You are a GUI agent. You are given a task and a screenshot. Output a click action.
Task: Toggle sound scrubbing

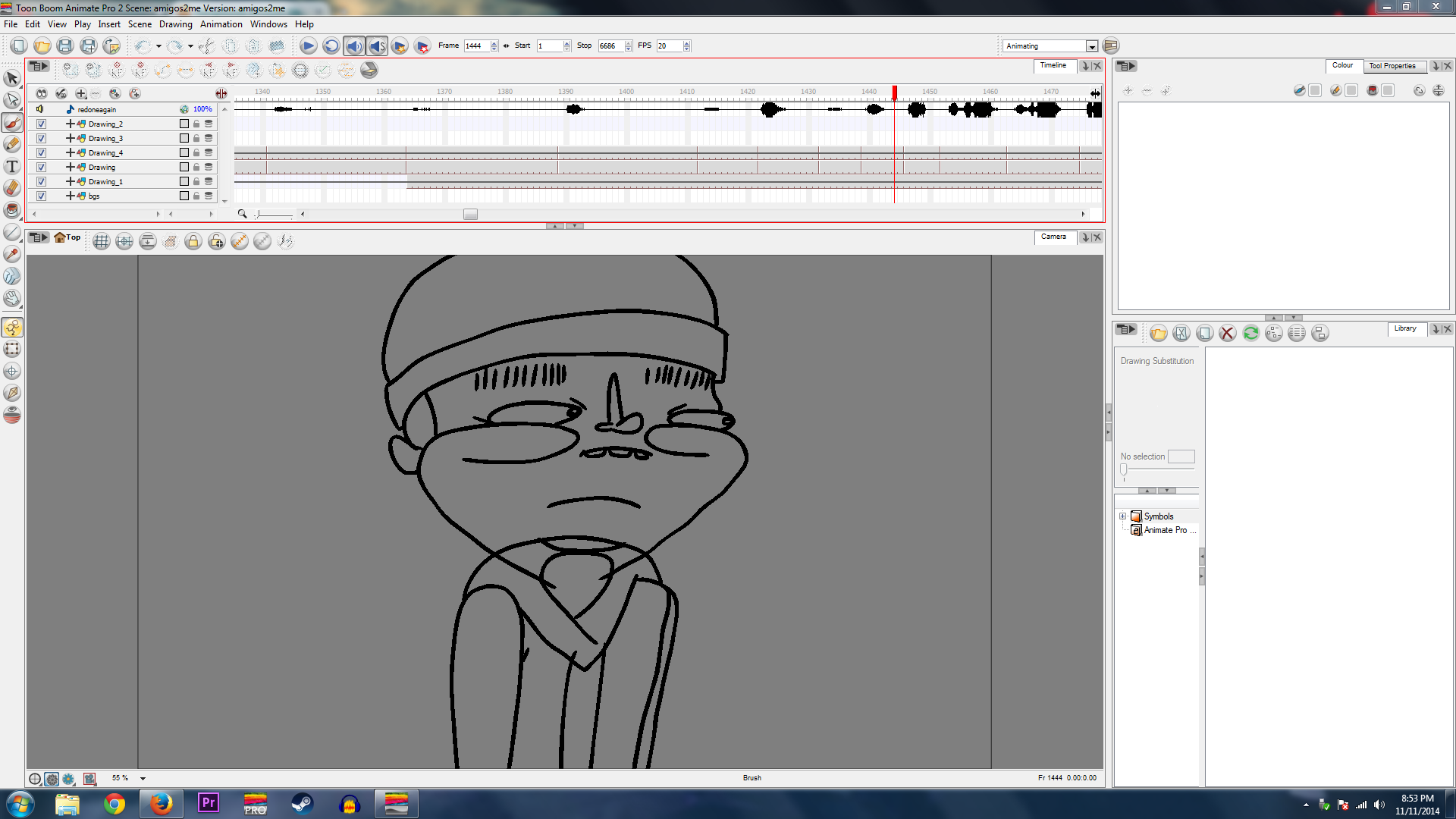pyautogui.click(x=377, y=46)
